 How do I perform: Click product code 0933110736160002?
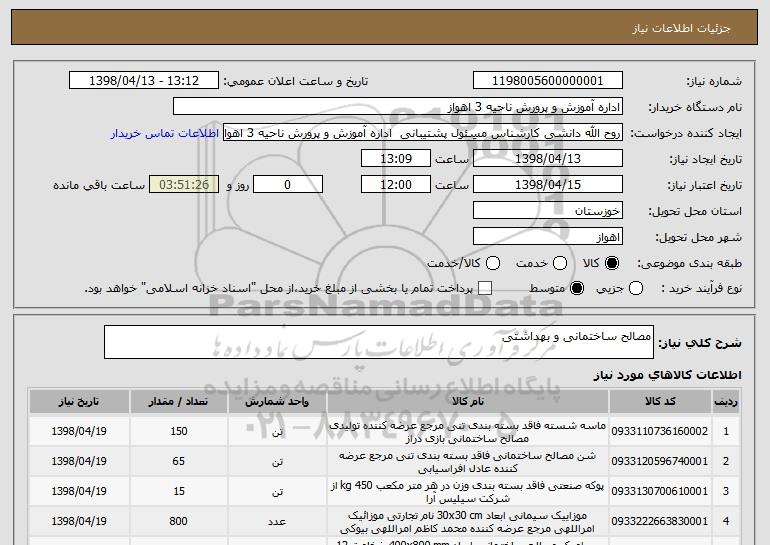(x=660, y=431)
